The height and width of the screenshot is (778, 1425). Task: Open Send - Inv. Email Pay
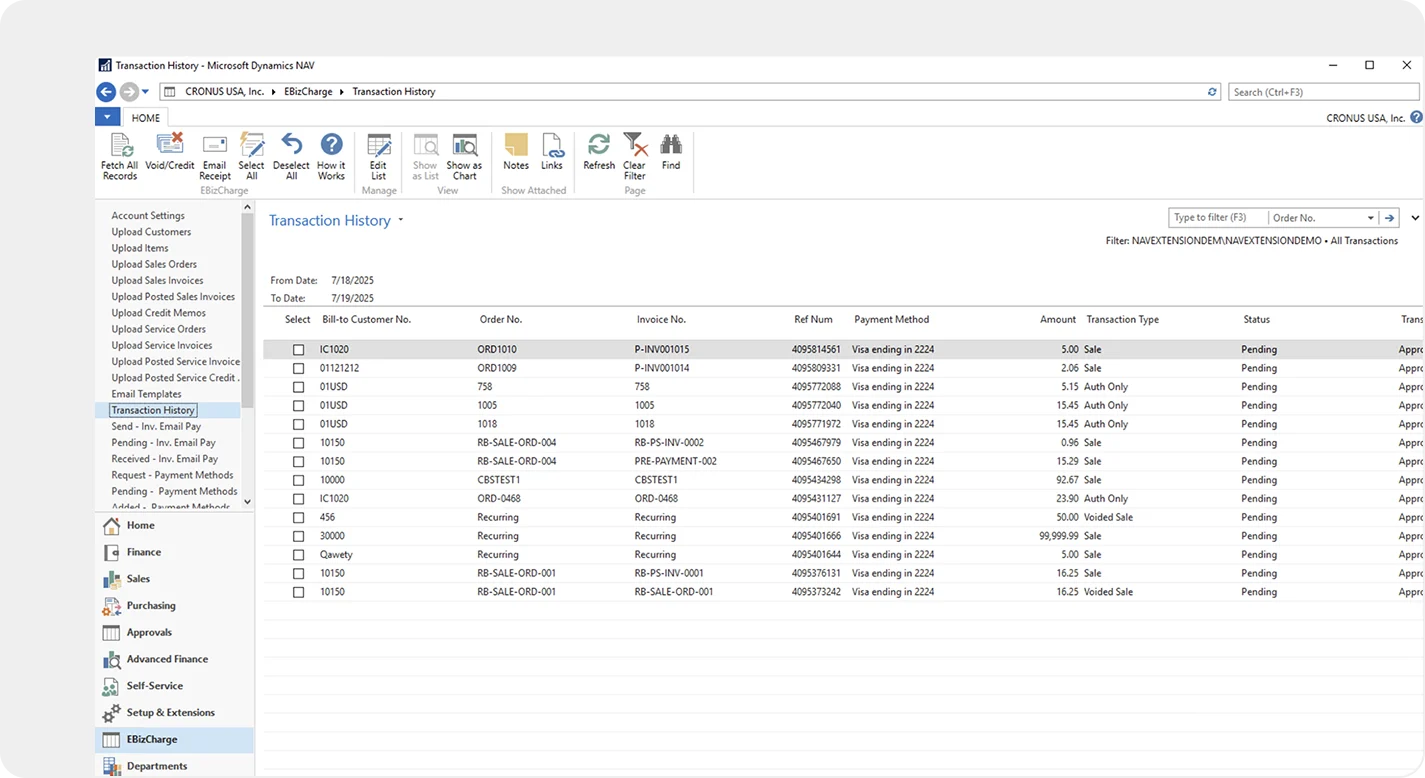coord(156,426)
